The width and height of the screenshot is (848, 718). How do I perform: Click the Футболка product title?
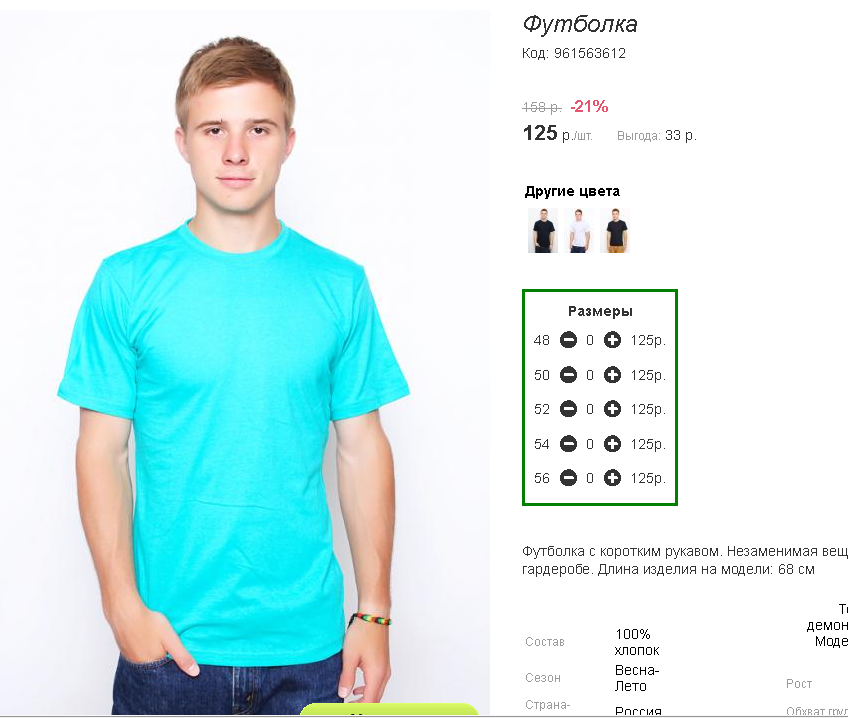click(580, 24)
